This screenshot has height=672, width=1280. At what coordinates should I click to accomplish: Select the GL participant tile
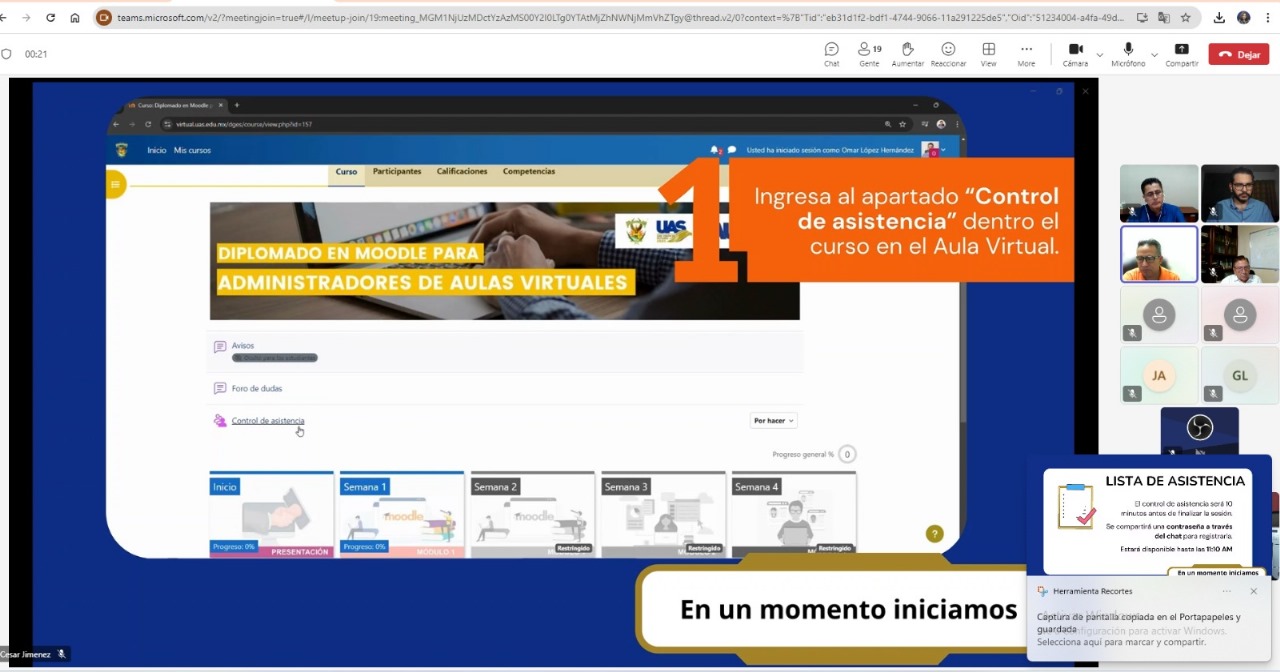(1240, 375)
